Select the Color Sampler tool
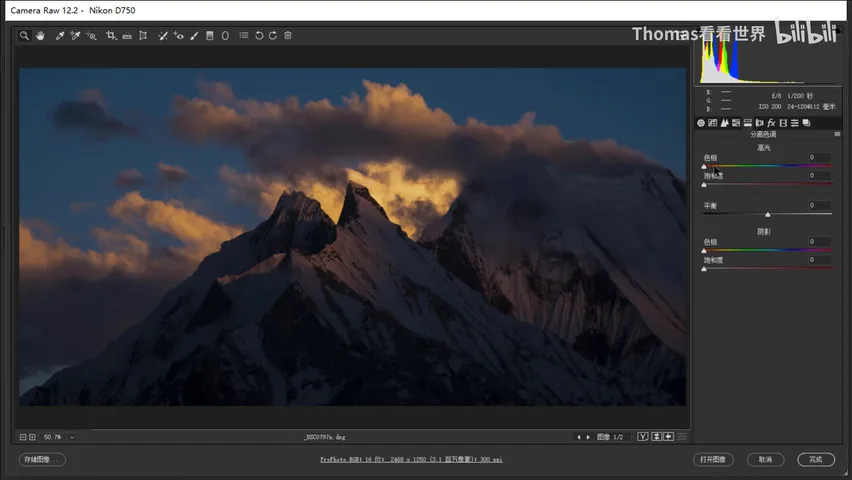The height and width of the screenshot is (480, 852). coord(75,35)
